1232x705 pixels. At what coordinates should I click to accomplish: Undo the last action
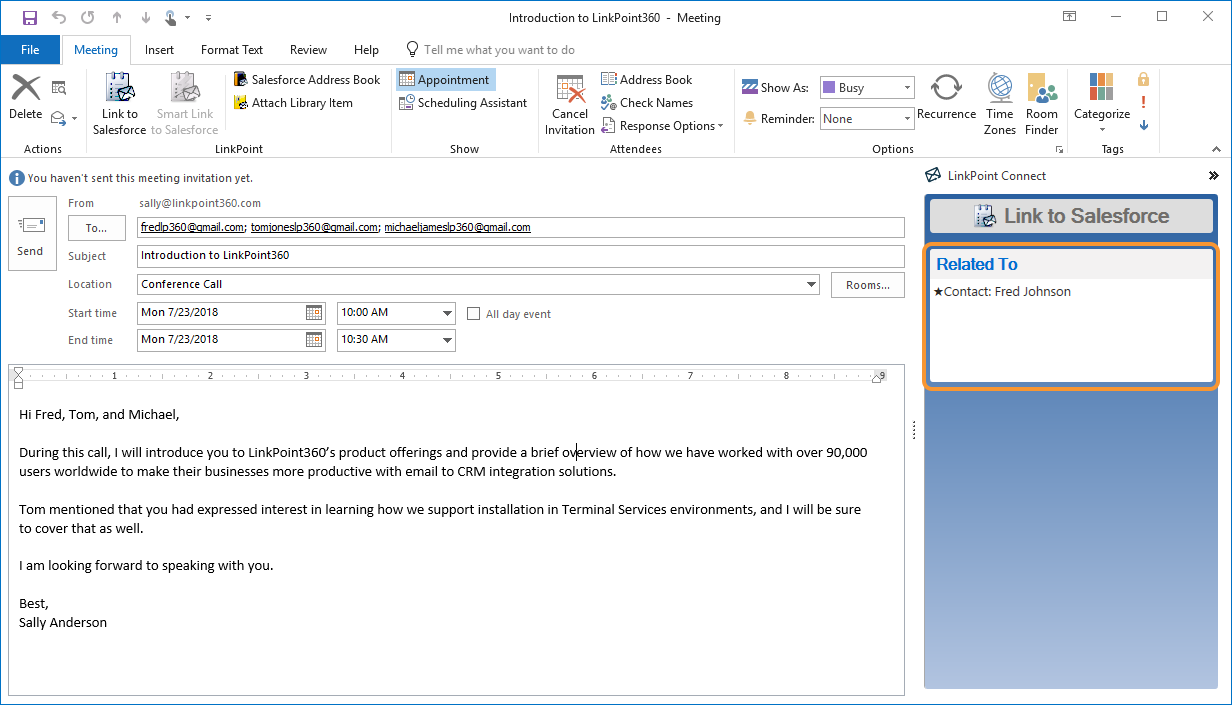(x=59, y=17)
